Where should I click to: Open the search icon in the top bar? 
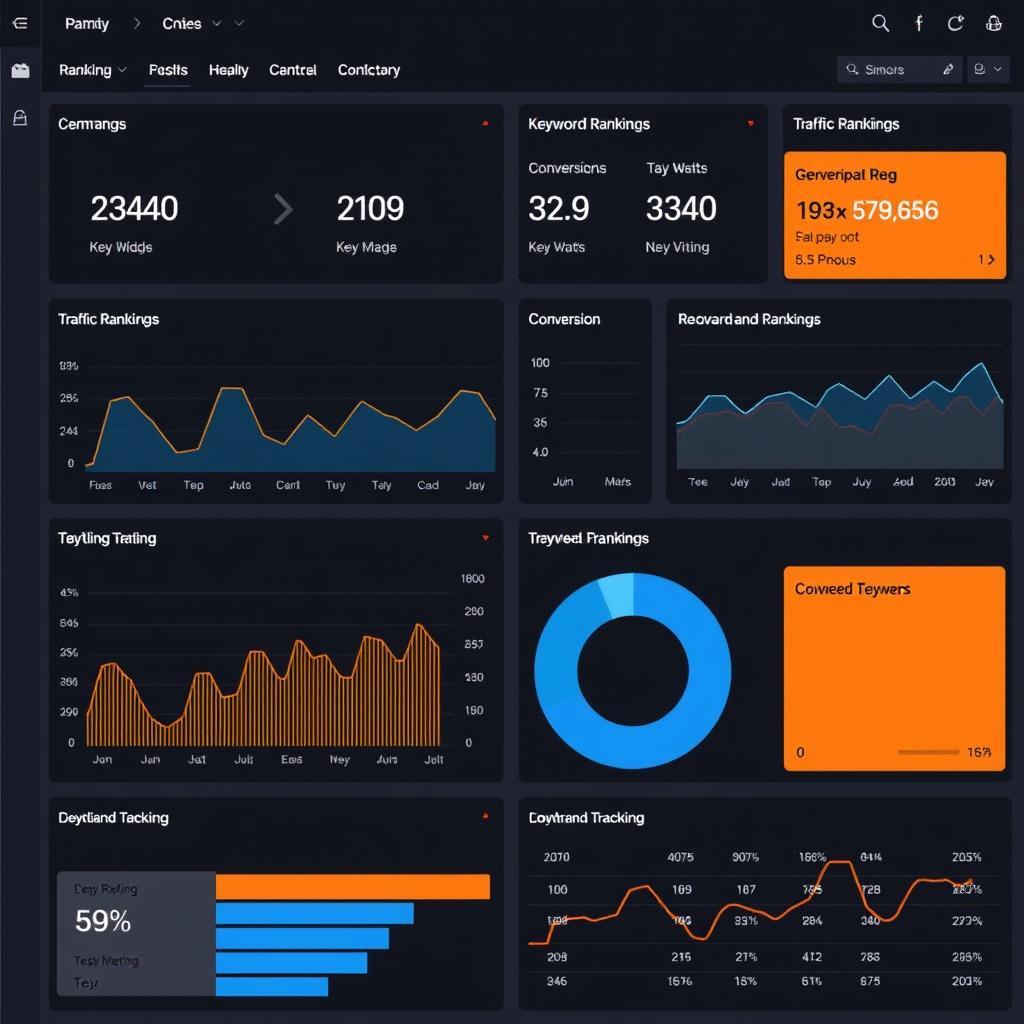pos(880,23)
